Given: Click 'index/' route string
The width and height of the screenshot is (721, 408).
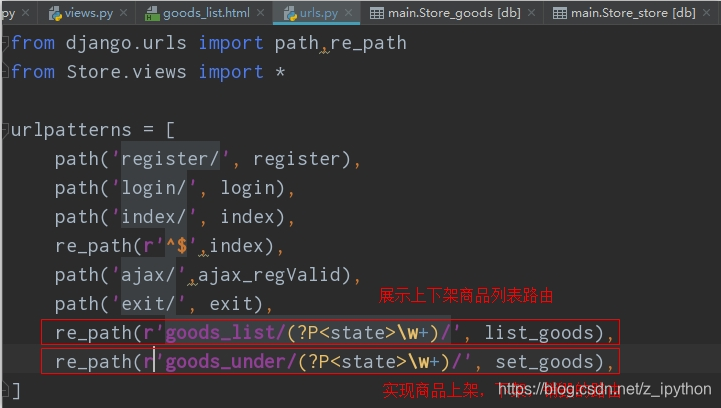Looking at the screenshot, I should (x=154, y=217).
